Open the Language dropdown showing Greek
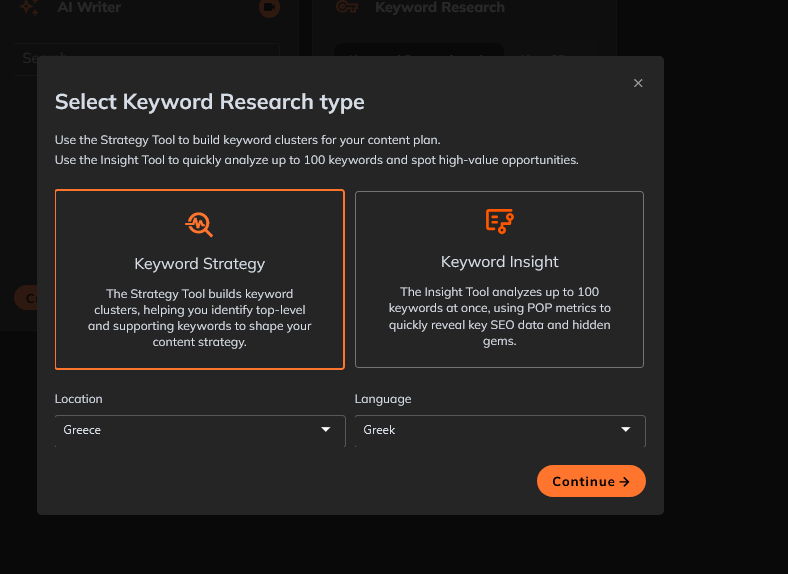788x574 pixels. click(x=500, y=430)
